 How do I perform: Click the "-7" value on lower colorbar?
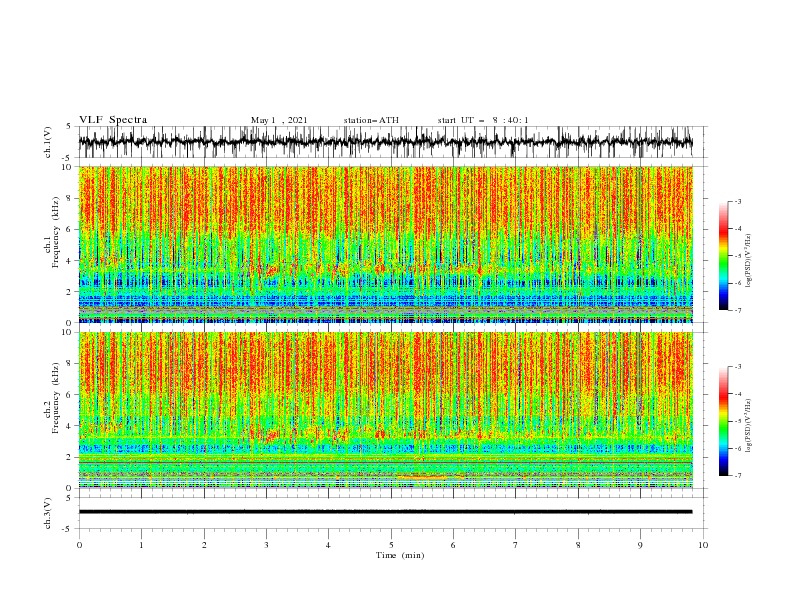click(737, 475)
